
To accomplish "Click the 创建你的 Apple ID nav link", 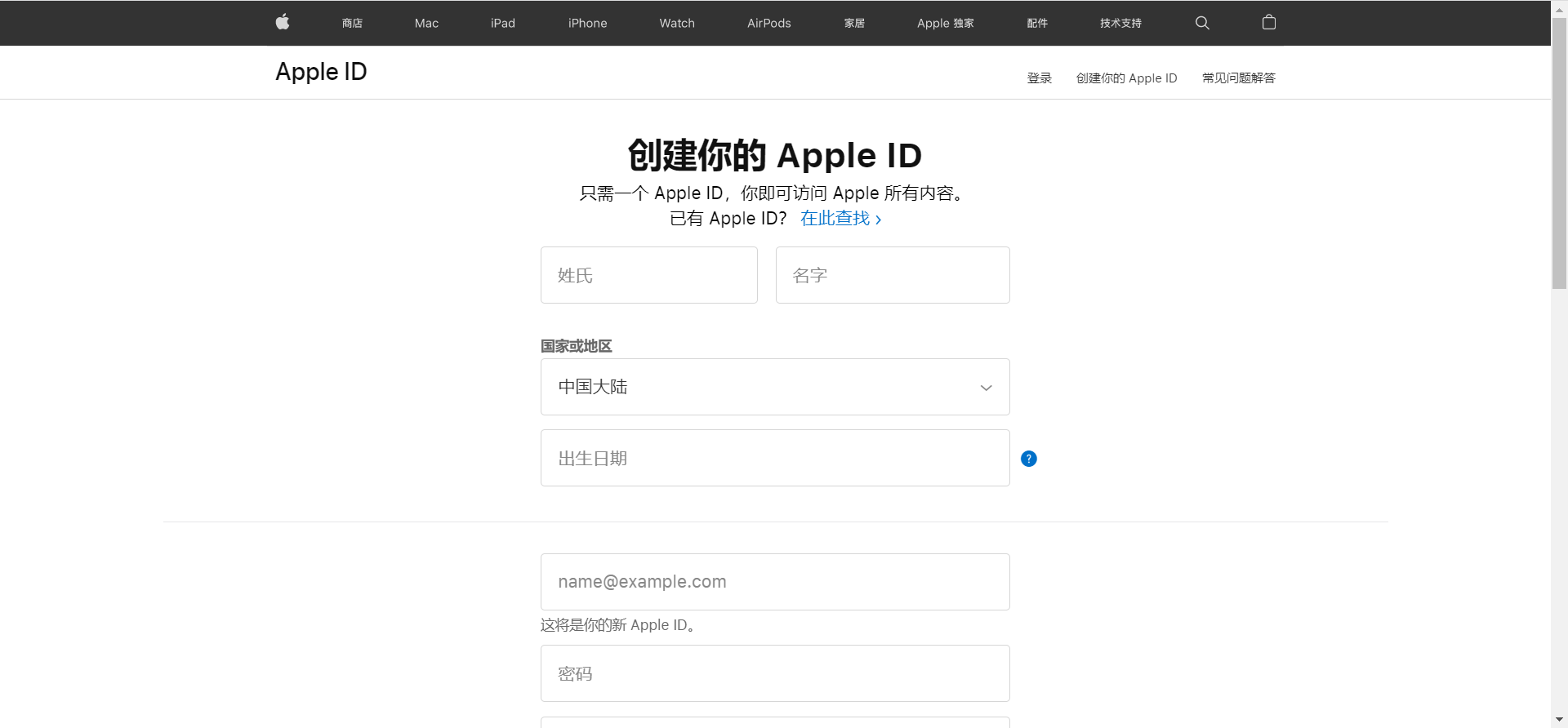I will click(x=1127, y=78).
